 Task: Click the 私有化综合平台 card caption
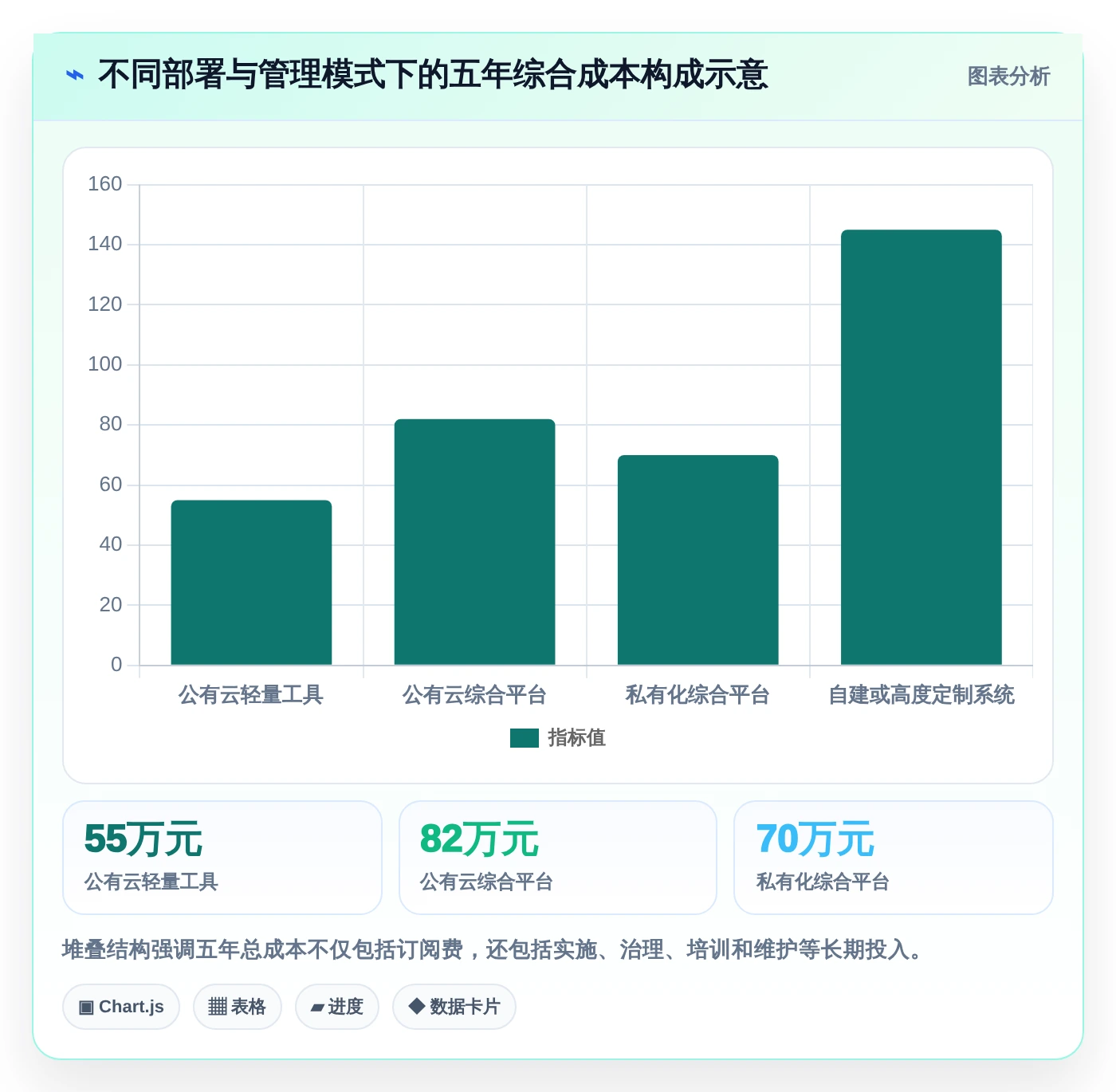[823, 882]
